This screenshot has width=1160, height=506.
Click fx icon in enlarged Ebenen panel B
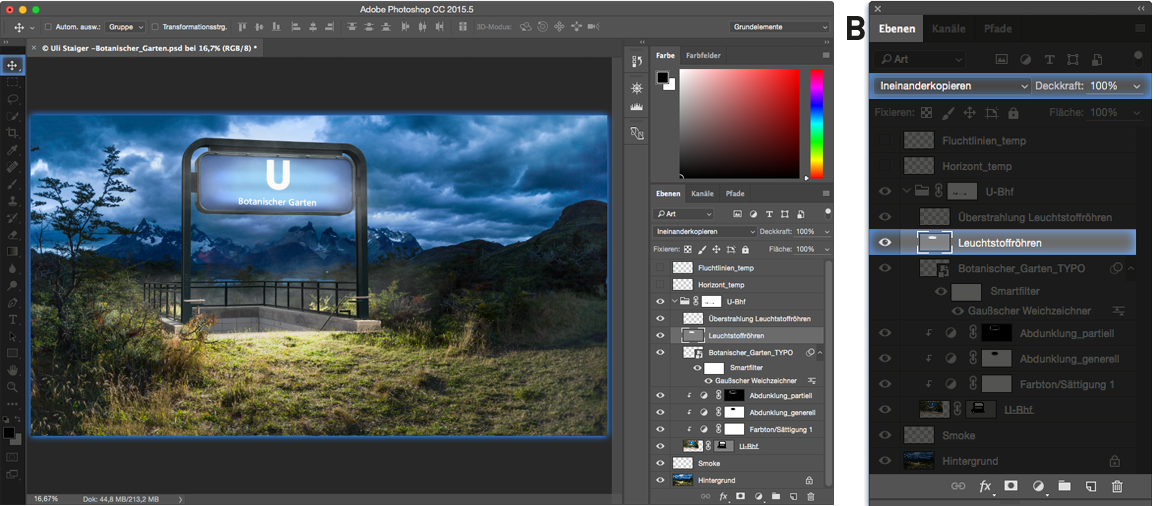[985, 486]
